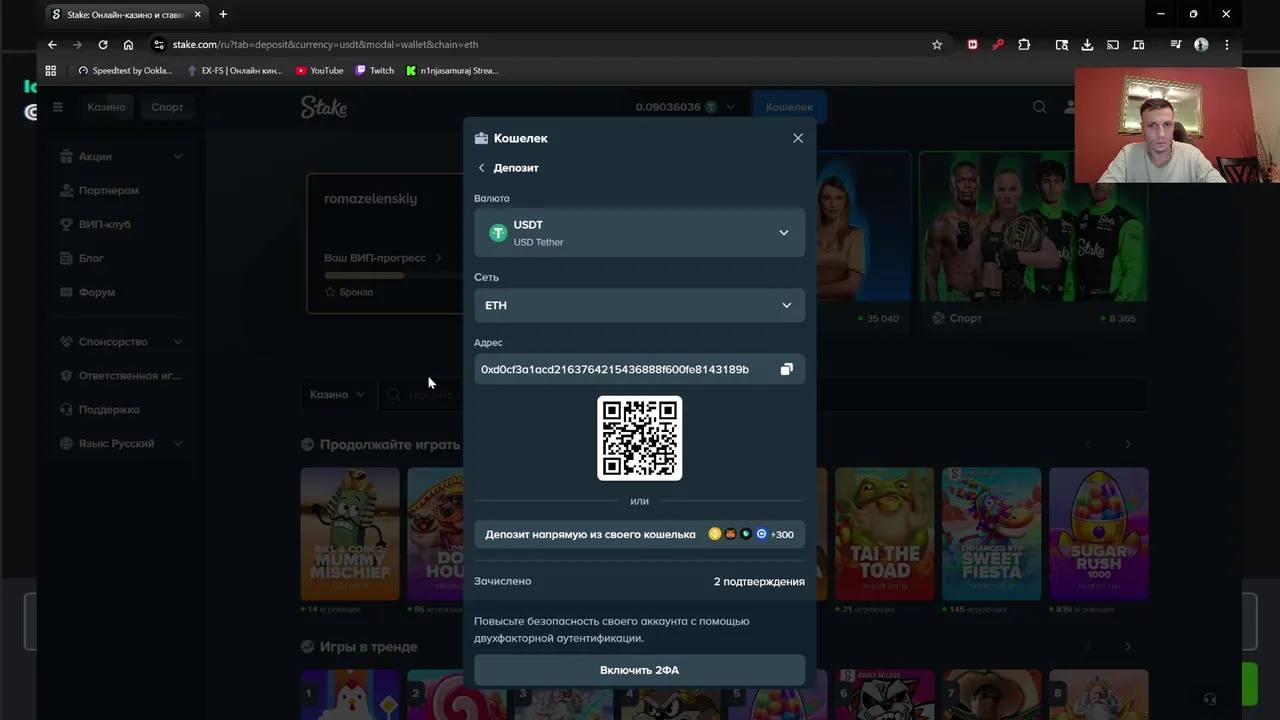Open the USDT currency dropdown
Viewport: 1280px width, 720px height.
tap(639, 233)
